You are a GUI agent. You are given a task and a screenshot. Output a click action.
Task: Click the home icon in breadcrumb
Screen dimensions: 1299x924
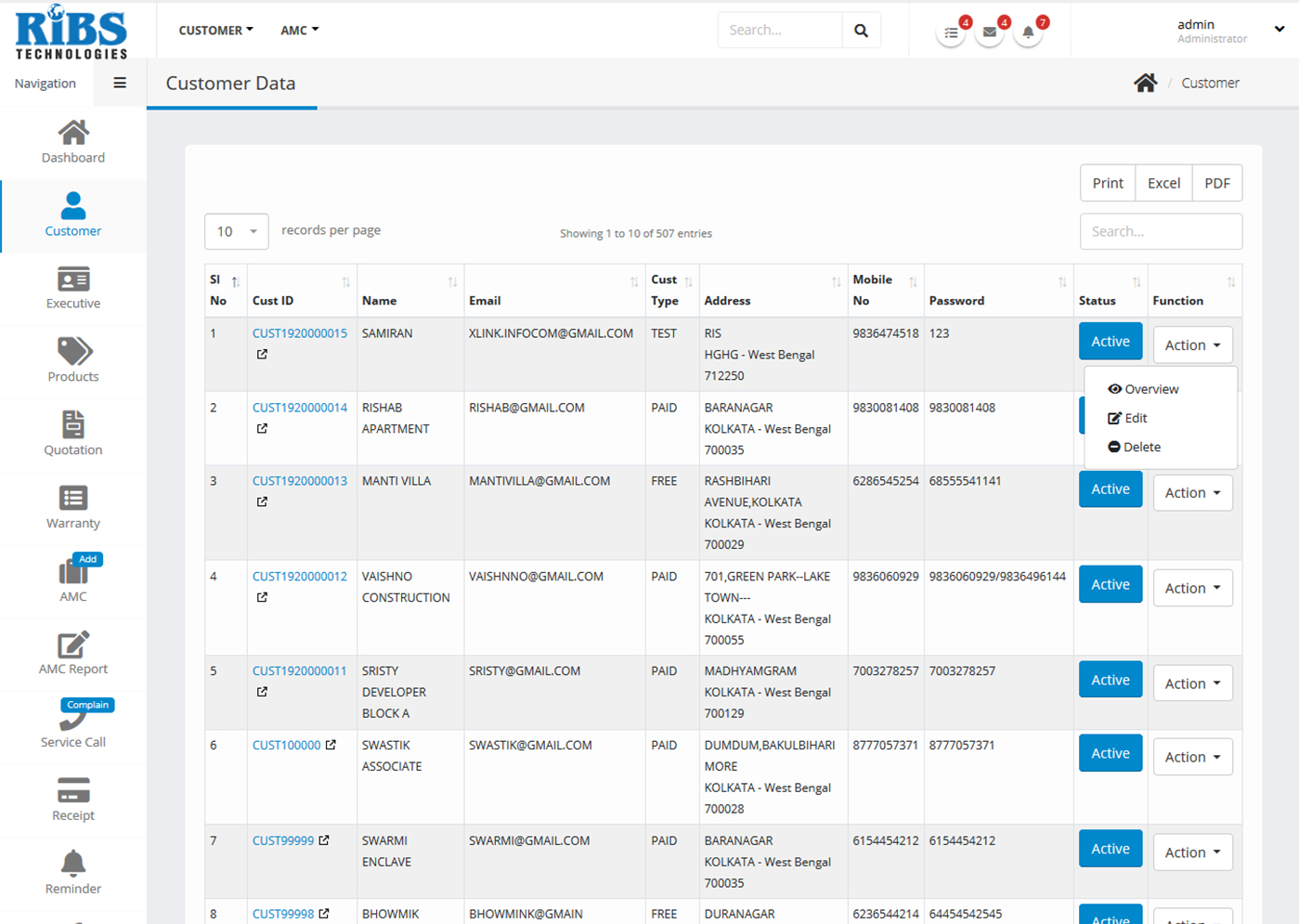(x=1145, y=84)
